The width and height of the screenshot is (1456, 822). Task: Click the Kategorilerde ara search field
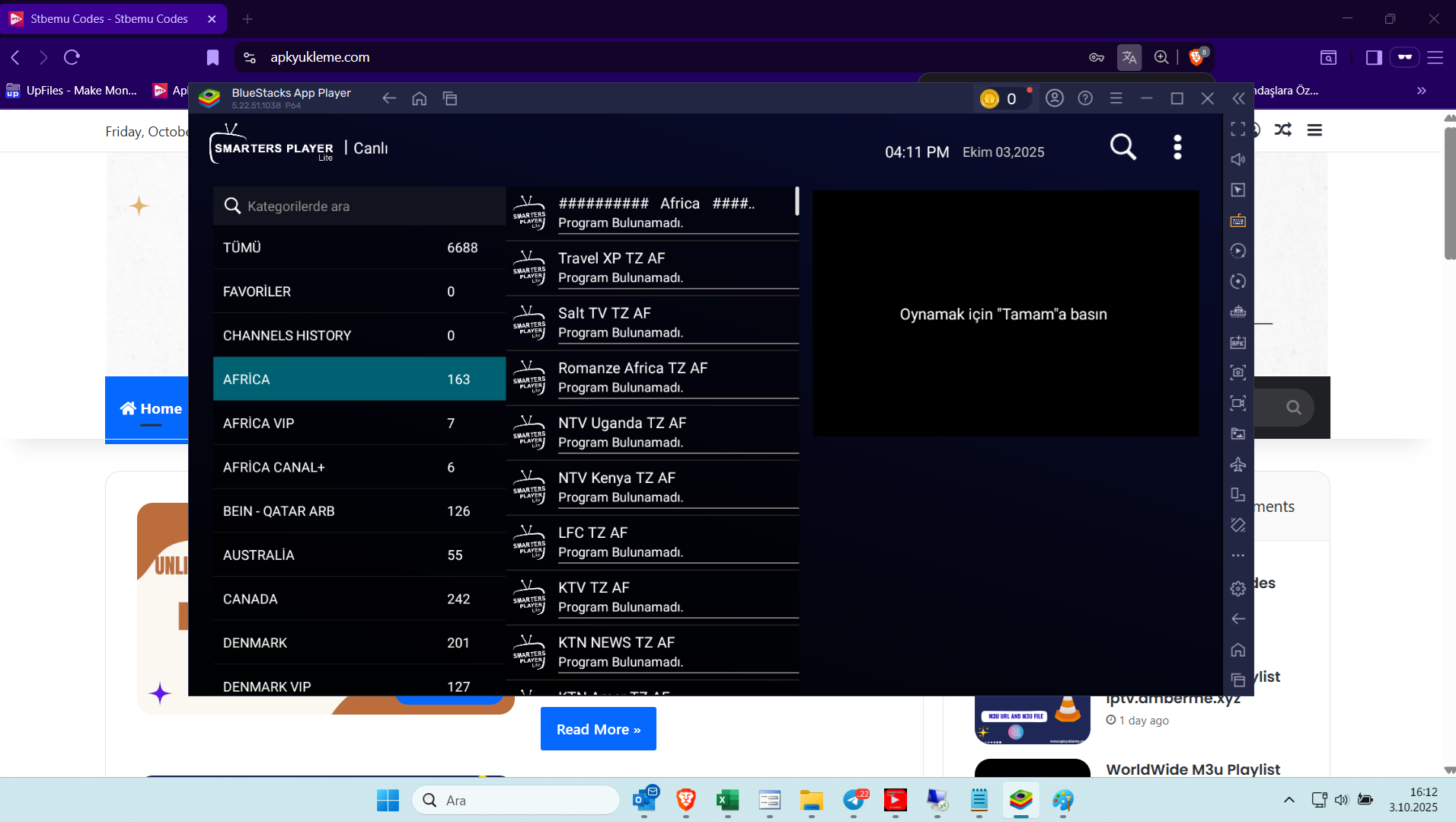tap(359, 206)
